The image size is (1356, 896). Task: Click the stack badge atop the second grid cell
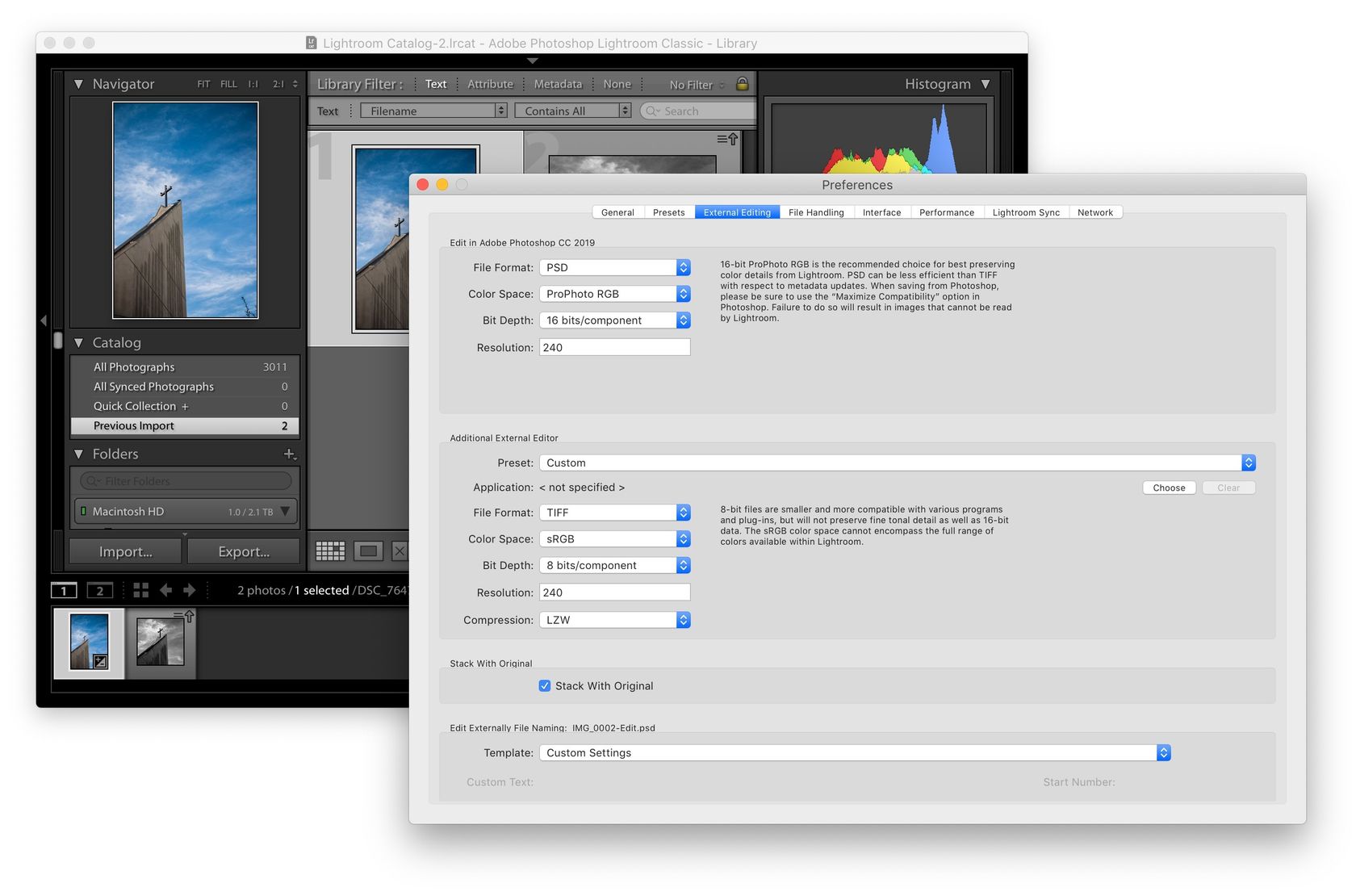pos(727,139)
